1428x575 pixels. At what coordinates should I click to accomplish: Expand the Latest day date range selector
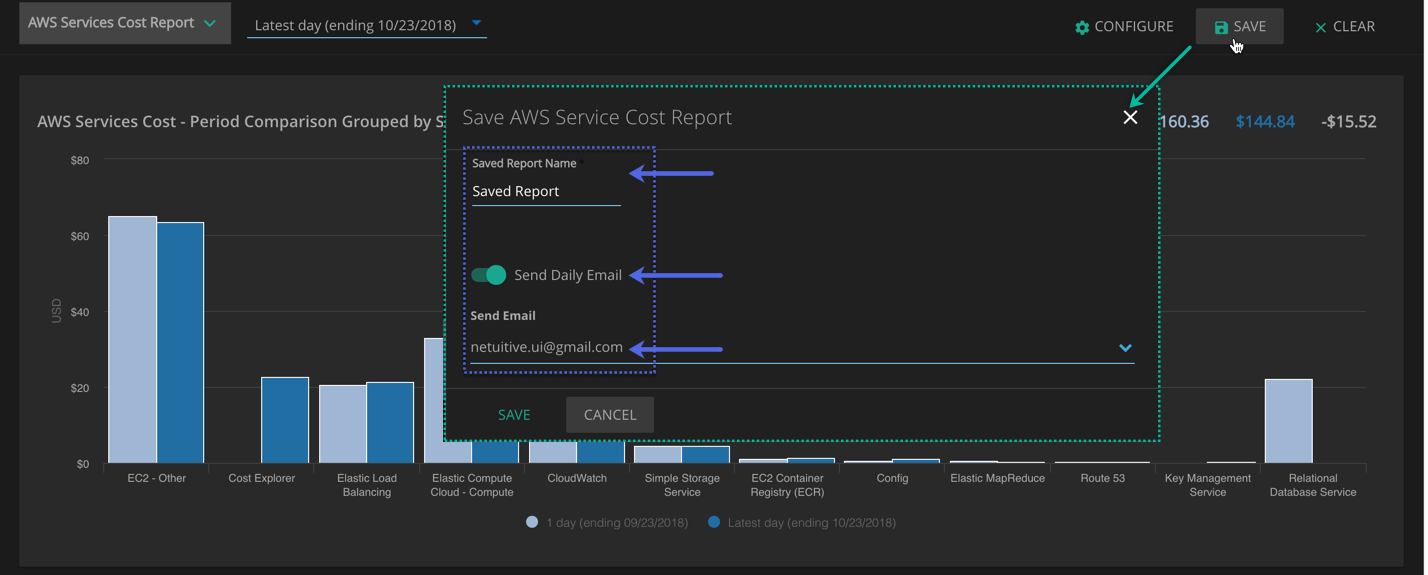coord(367,25)
